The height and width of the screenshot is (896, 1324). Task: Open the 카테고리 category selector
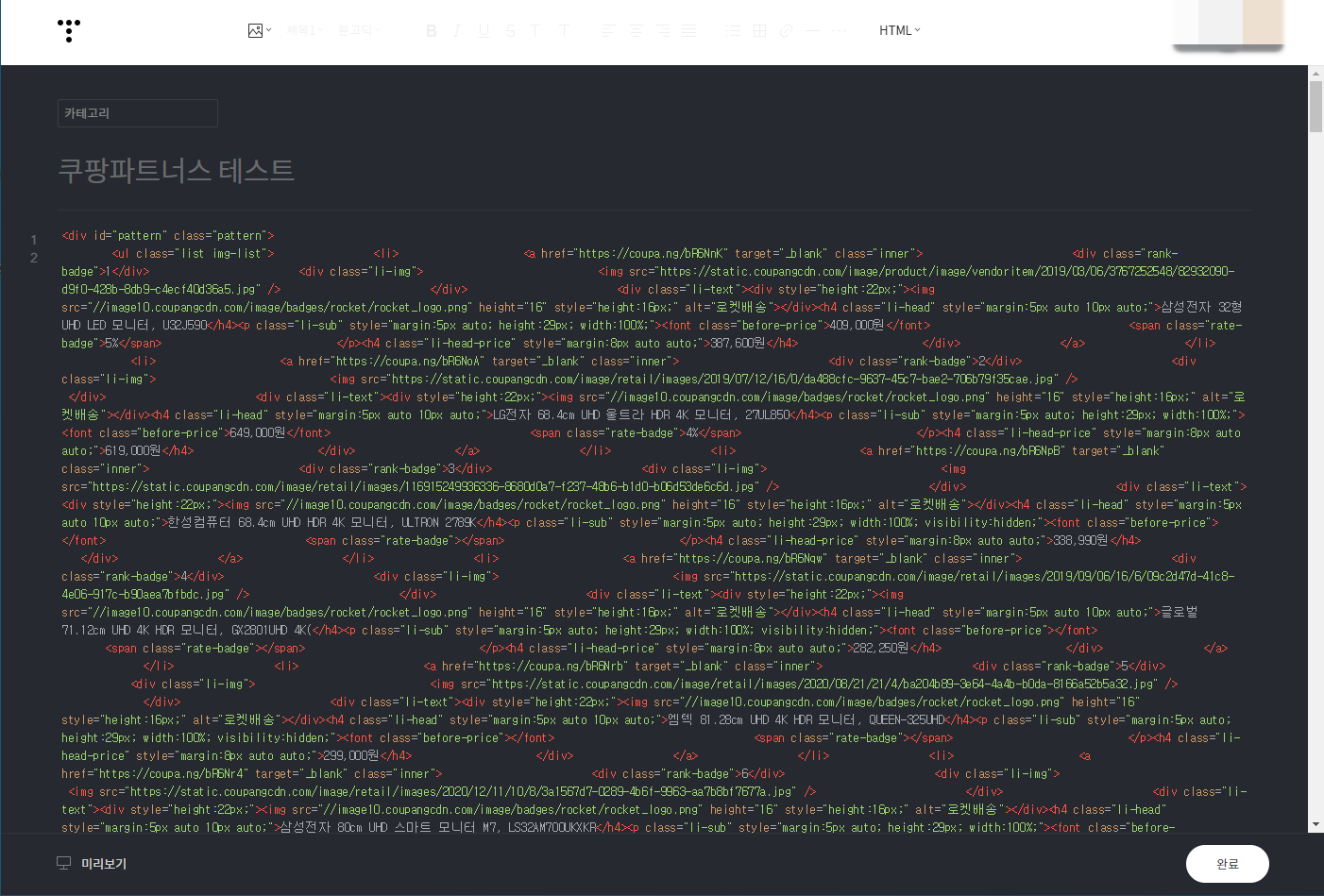click(x=138, y=113)
